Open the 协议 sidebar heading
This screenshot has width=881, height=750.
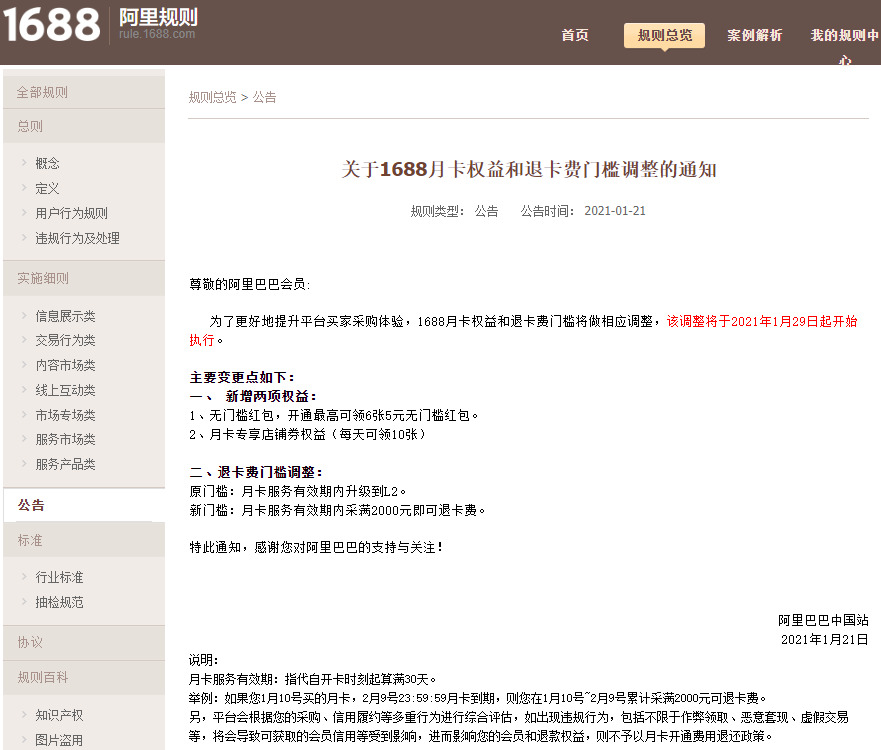point(84,643)
